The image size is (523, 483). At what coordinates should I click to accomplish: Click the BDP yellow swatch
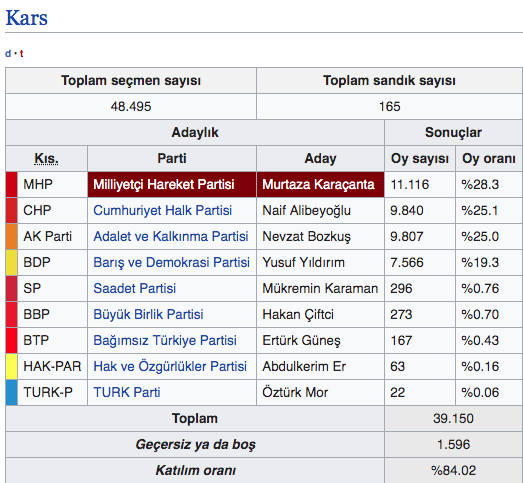click(x=11, y=263)
